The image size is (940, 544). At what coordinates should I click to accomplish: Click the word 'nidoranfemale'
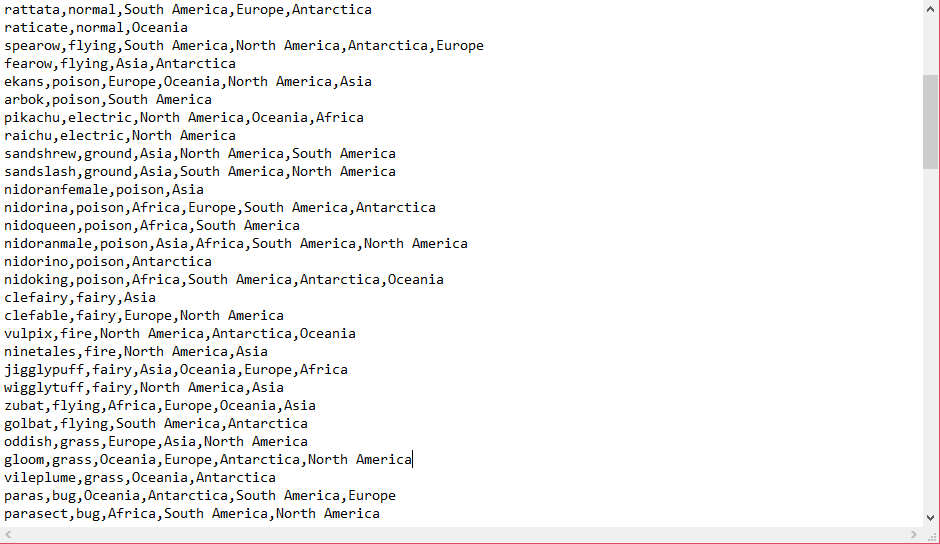pyautogui.click(x=56, y=190)
